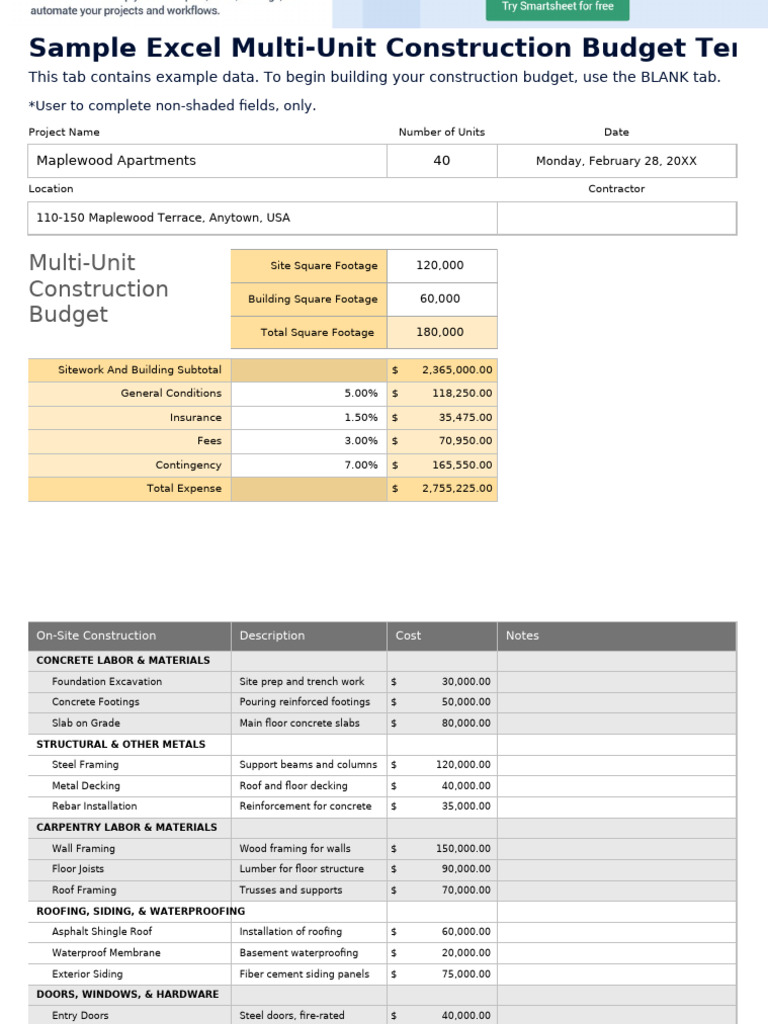Click the On-Site Construction column header
Viewport: 768px width, 1024px height.
point(129,636)
